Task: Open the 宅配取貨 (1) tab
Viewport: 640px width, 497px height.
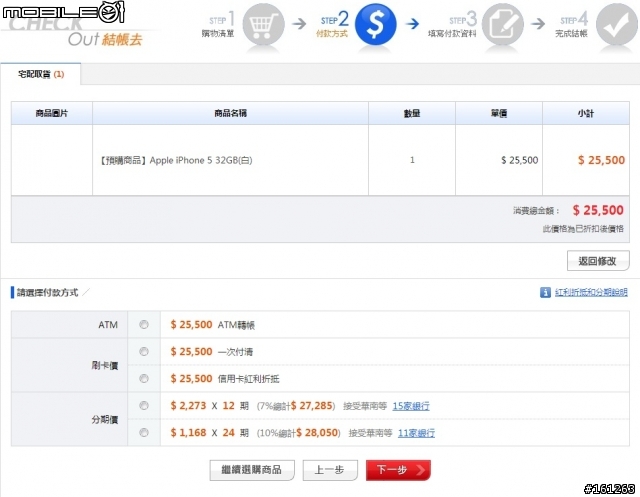Action: (x=41, y=74)
